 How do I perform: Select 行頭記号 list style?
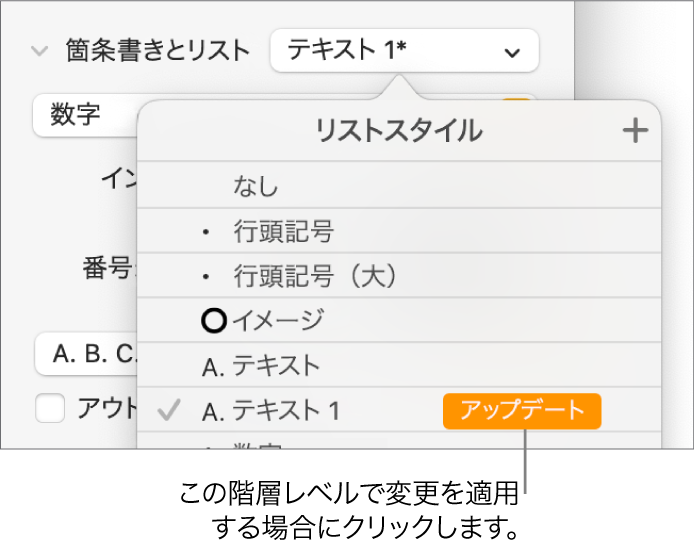[x=283, y=232]
